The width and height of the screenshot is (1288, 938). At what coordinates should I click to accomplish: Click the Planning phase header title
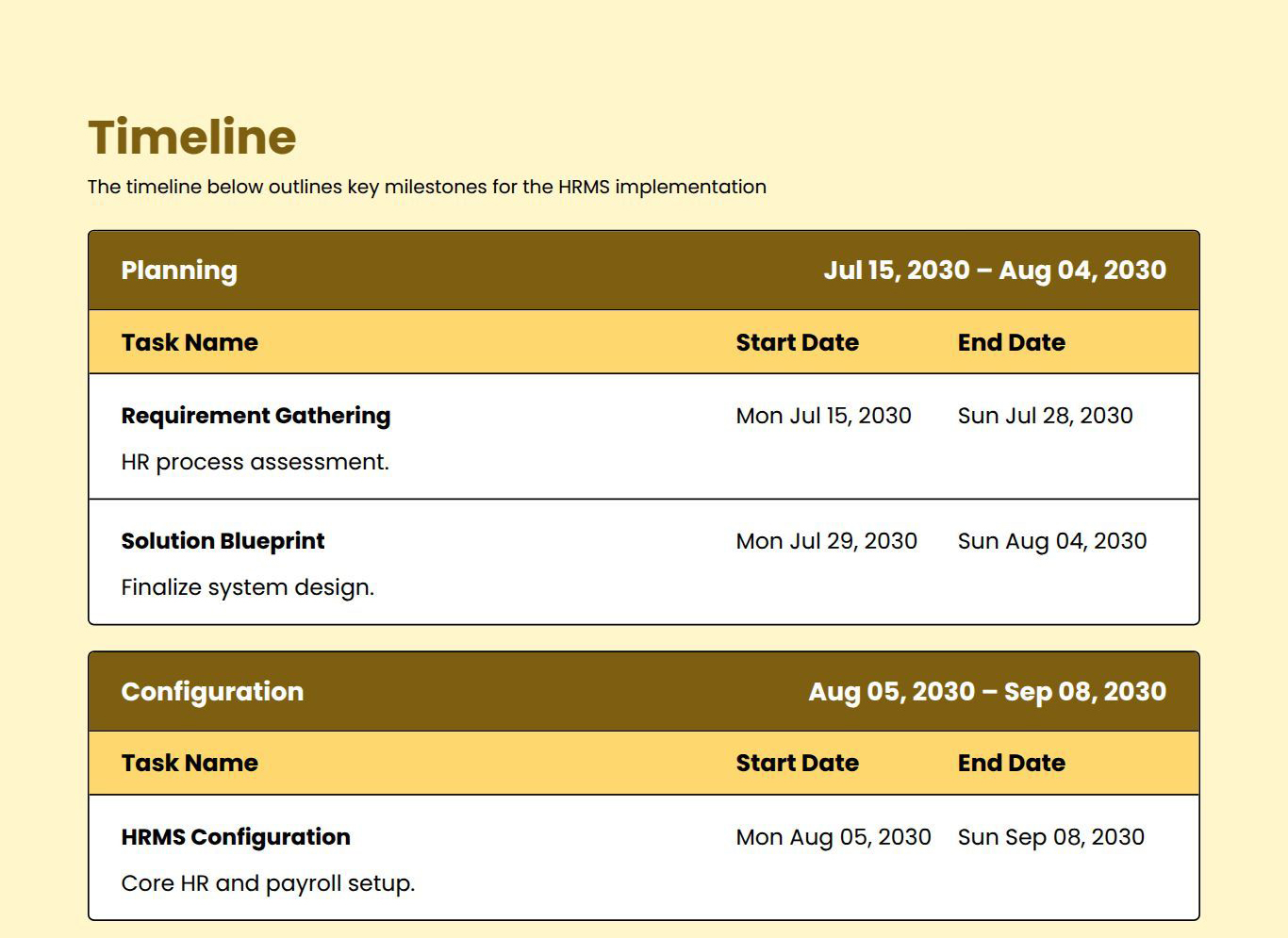pyautogui.click(x=179, y=271)
